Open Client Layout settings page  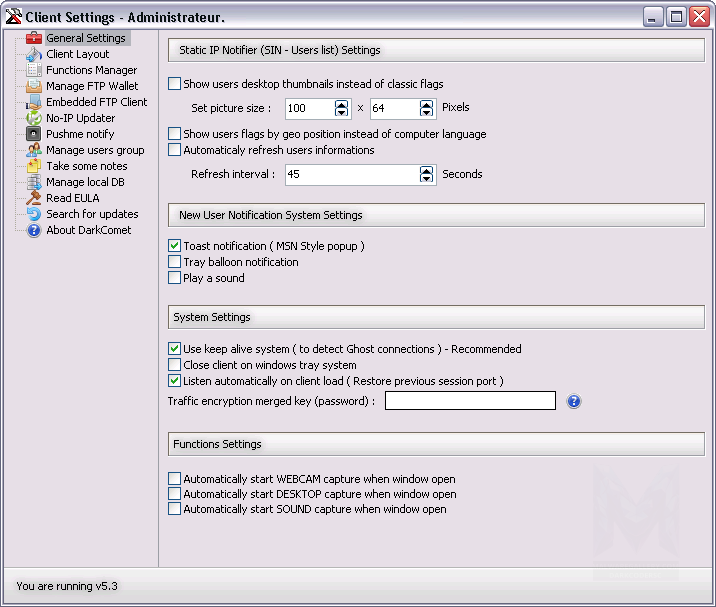pyautogui.click(x=77, y=54)
